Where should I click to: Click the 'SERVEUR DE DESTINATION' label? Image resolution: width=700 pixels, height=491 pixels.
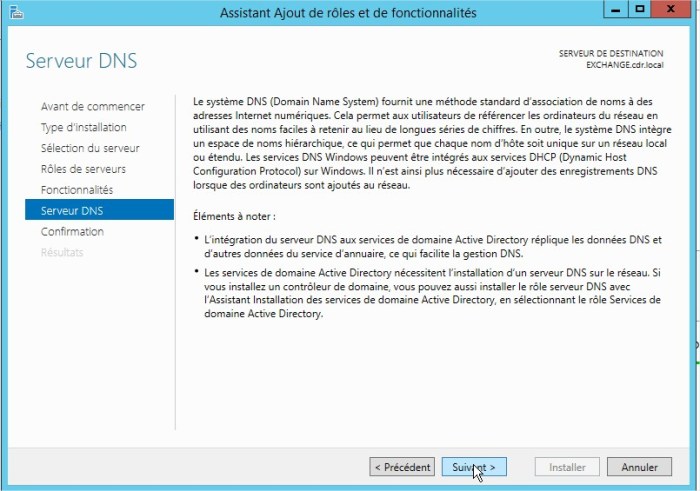tap(611, 54)
